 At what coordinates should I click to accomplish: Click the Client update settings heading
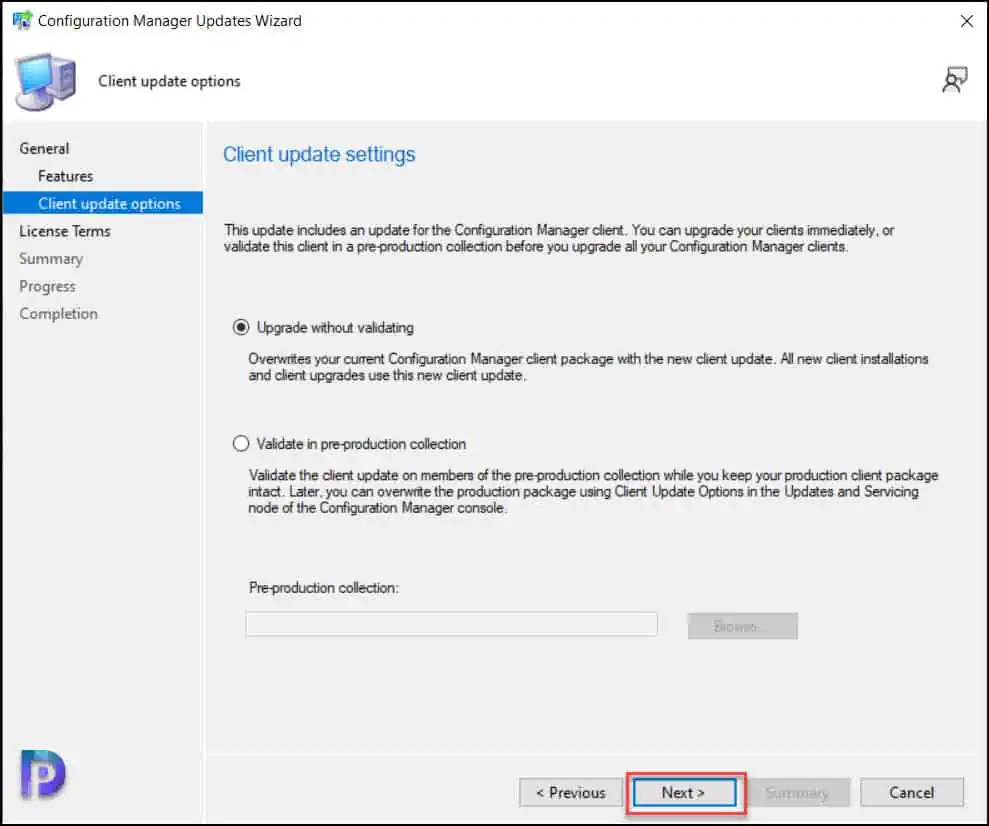click(x=319, y=154)
